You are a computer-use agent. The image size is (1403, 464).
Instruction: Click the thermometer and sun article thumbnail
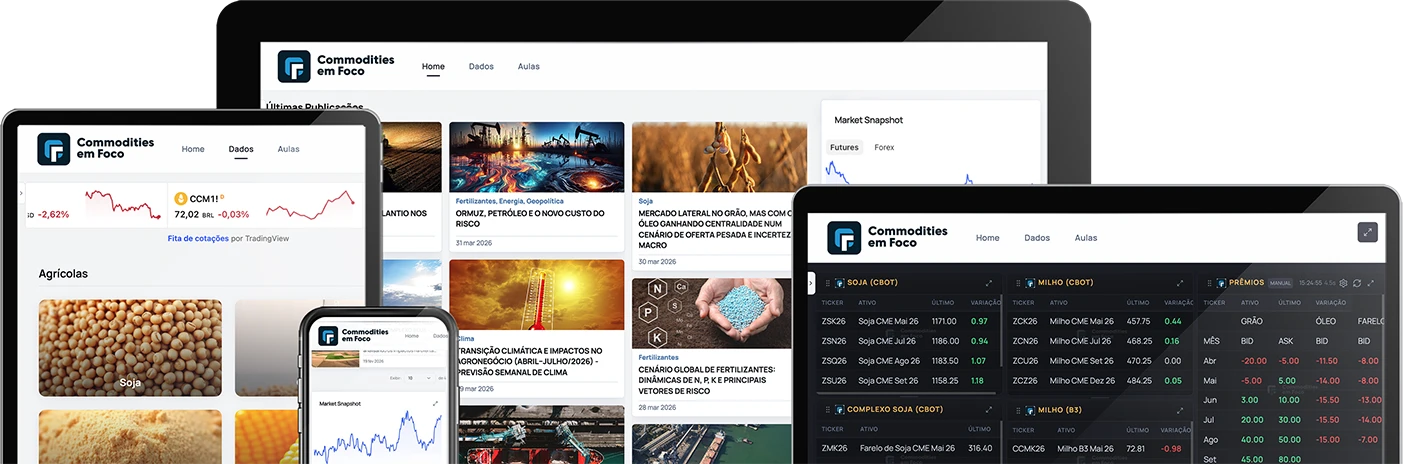click(537, 295)
